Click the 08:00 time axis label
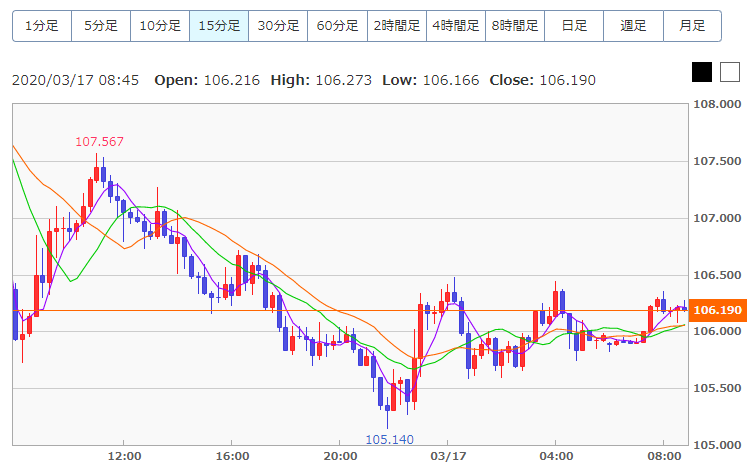This screenshot has width=755, height=473. tap(664, 456)
